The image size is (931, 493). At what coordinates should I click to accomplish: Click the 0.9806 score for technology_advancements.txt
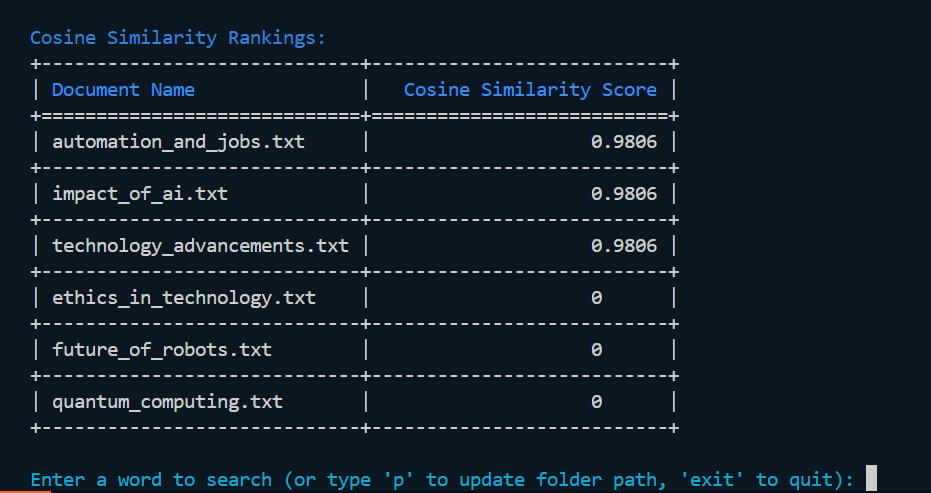(x=624, y=245)
